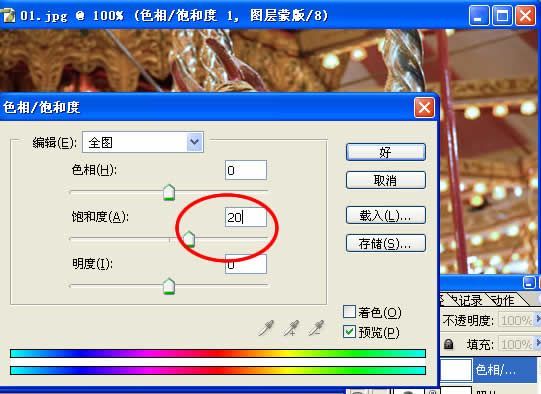The height and width of the screenshot is (394, 541).
Task: Minimize the layers palette window
Action: point(529,283)
